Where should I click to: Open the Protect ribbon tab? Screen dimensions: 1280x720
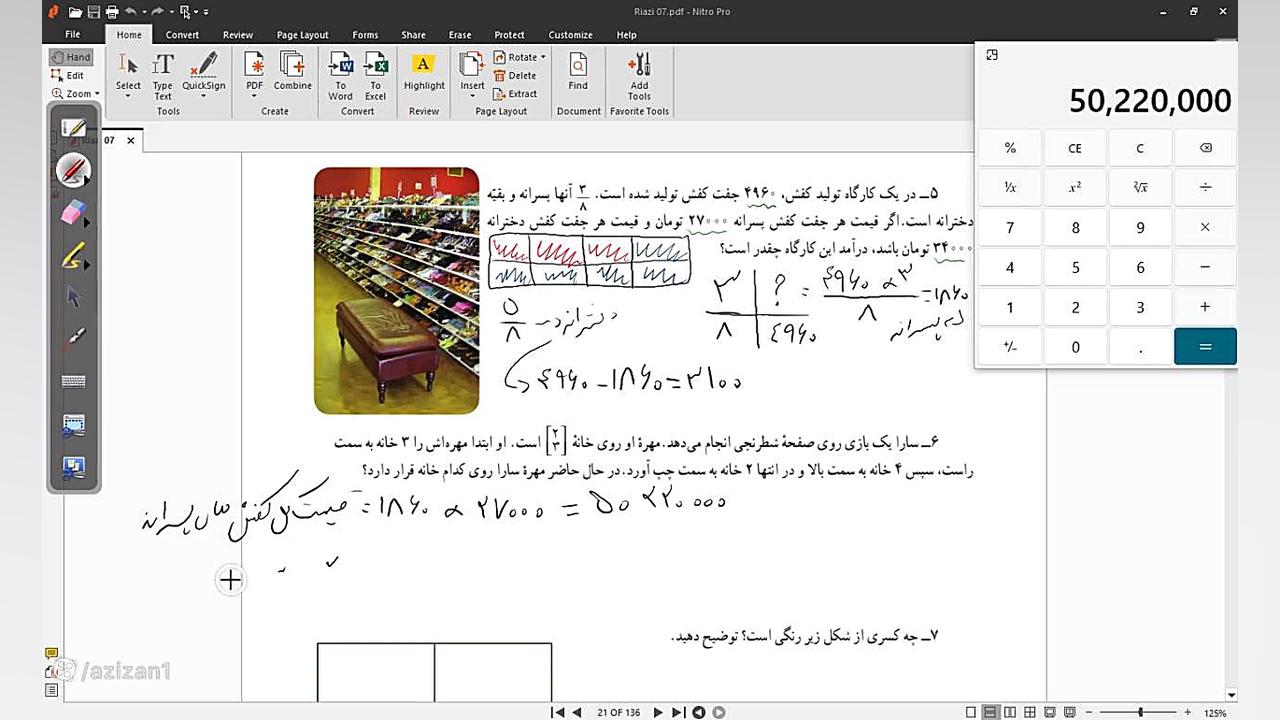(509, 35)
